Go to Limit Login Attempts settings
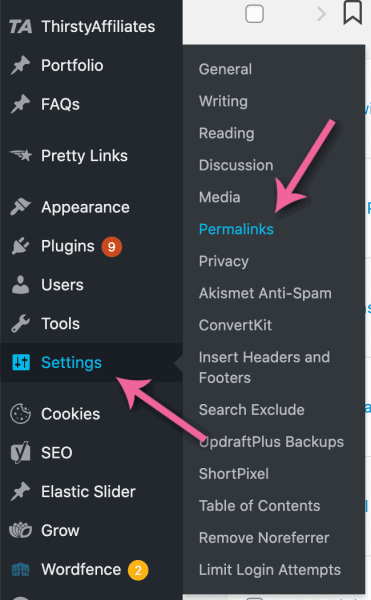 click(x=270, y=570)
